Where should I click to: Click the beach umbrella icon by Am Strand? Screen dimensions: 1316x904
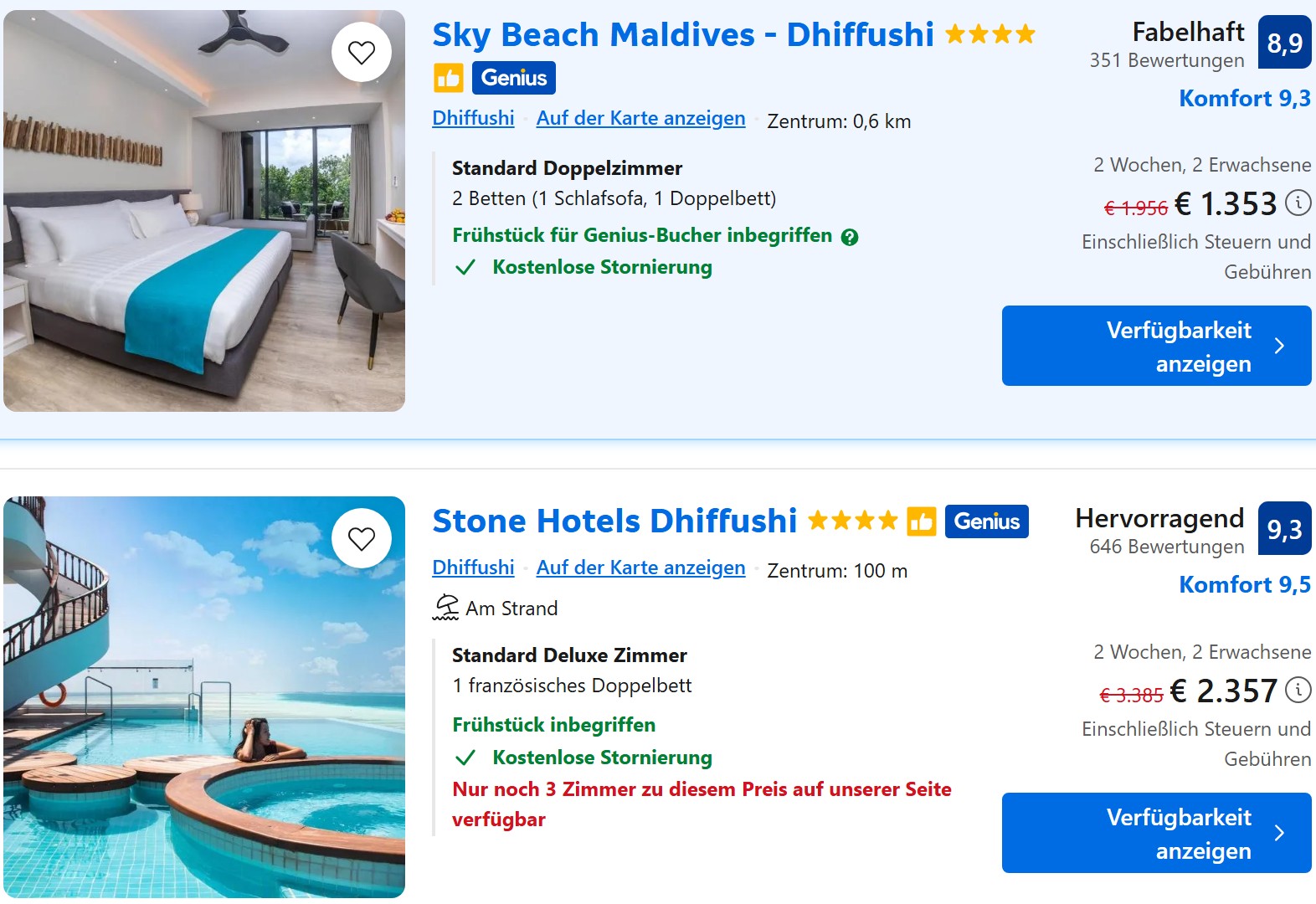(445, 608)
